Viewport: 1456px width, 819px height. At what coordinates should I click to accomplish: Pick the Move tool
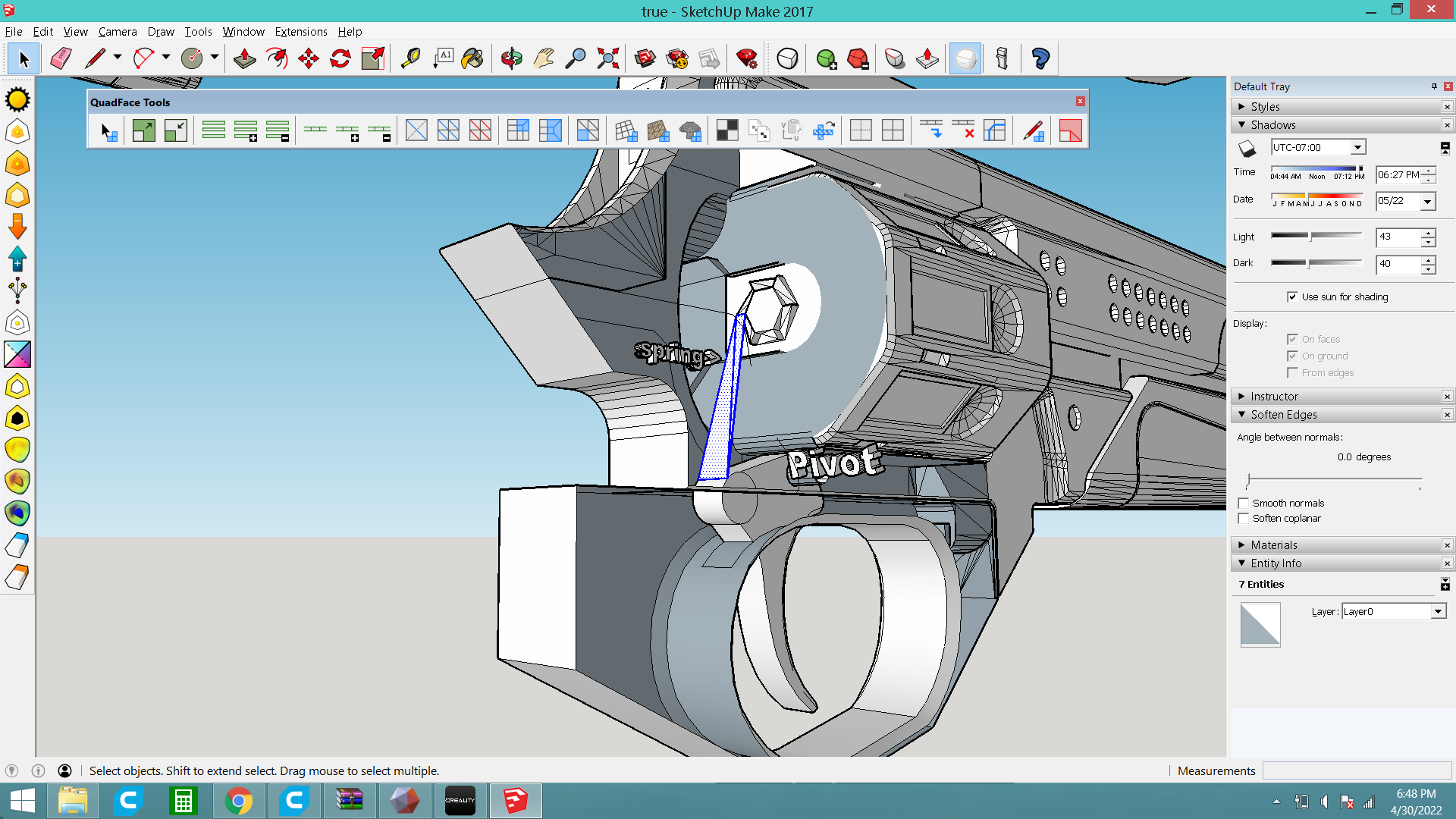pyautogui.click(x=309, y=58)
